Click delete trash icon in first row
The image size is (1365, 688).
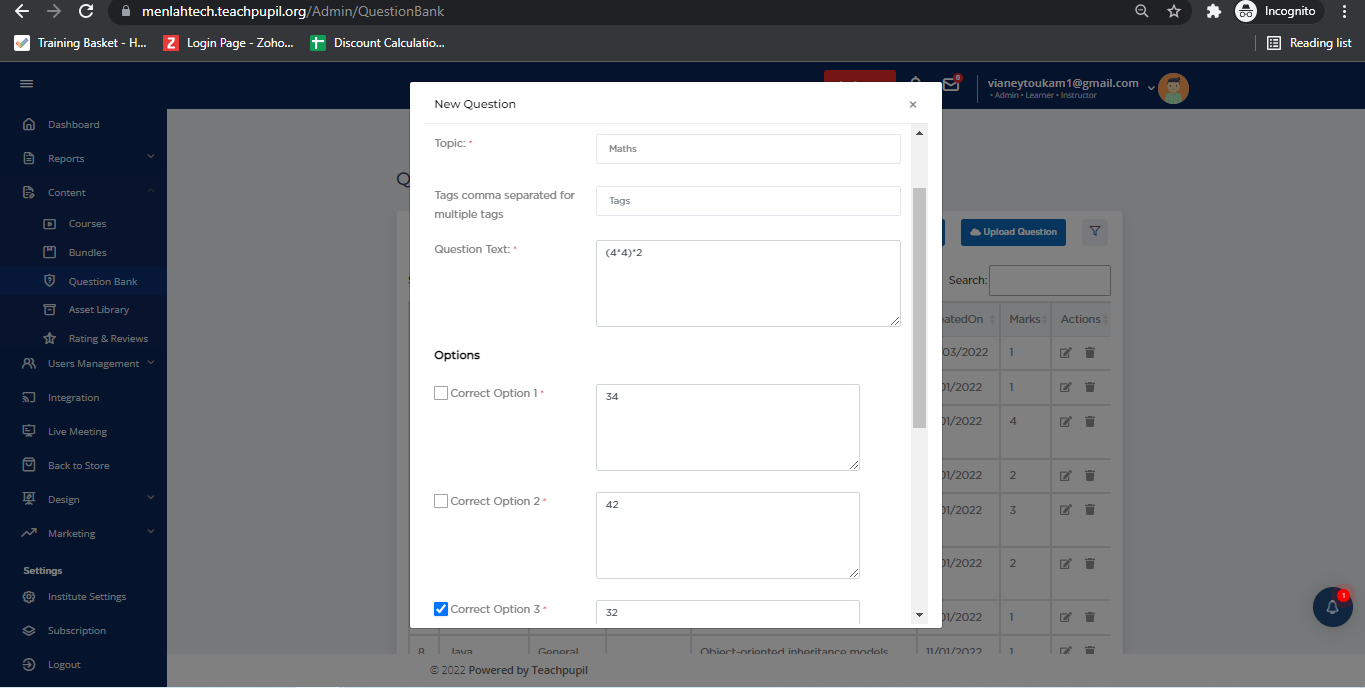[1090, 353]
